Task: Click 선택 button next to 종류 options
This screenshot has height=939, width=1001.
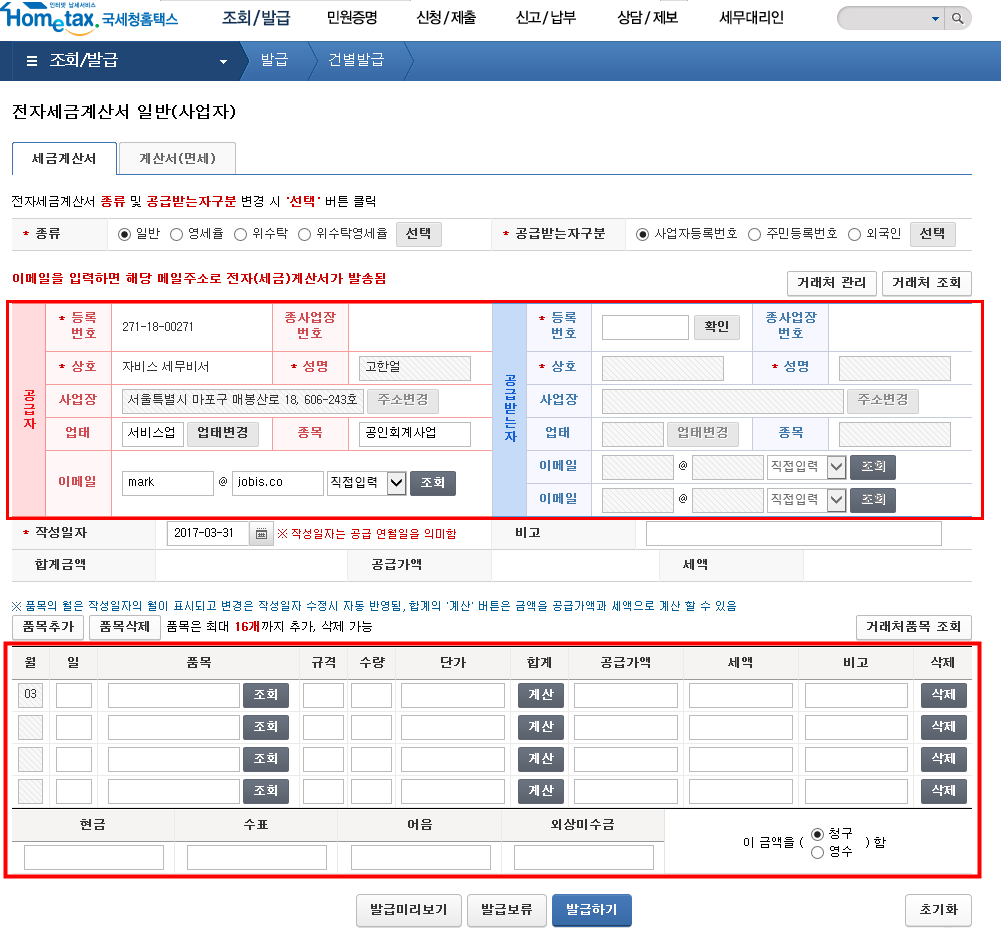Action: 418,234
